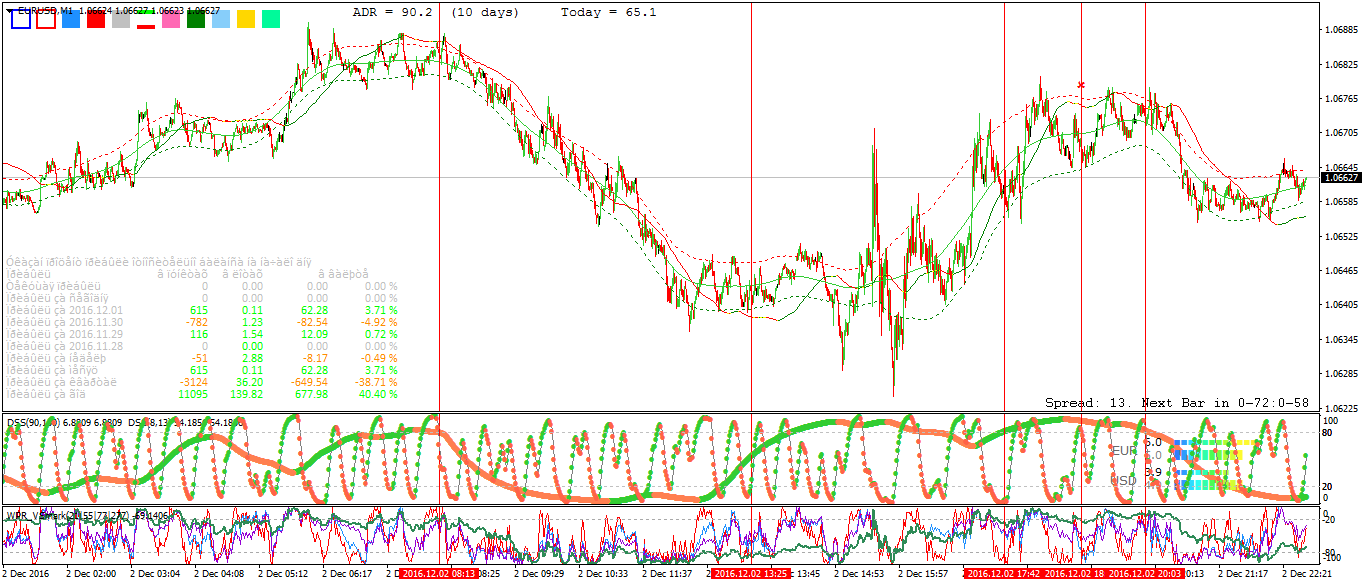Select the mint green square swatch
The height and width of the screenshot is (585, 1362).
coord(271,19)
